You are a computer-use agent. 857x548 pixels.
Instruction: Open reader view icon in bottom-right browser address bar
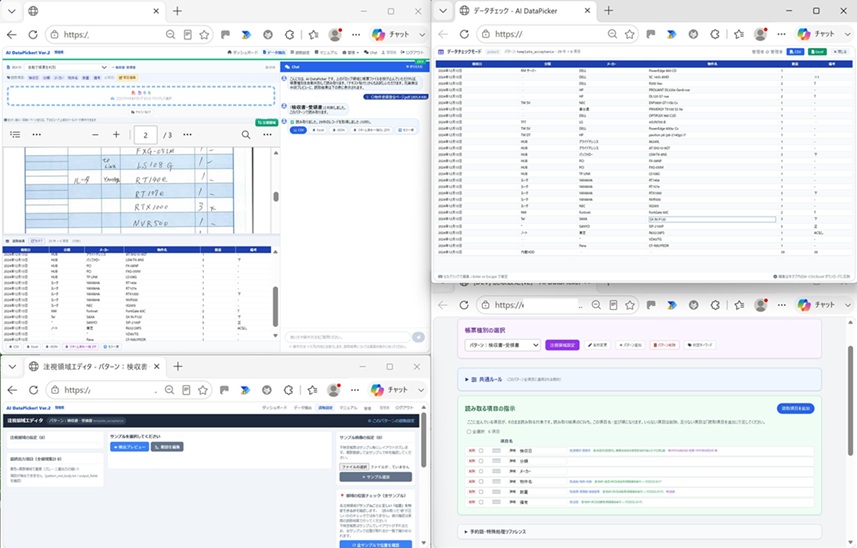click(x=613, y=305)
